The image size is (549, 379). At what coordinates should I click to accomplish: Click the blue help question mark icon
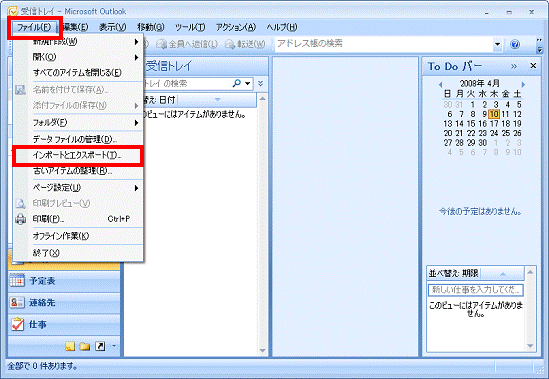click(515, 44)
